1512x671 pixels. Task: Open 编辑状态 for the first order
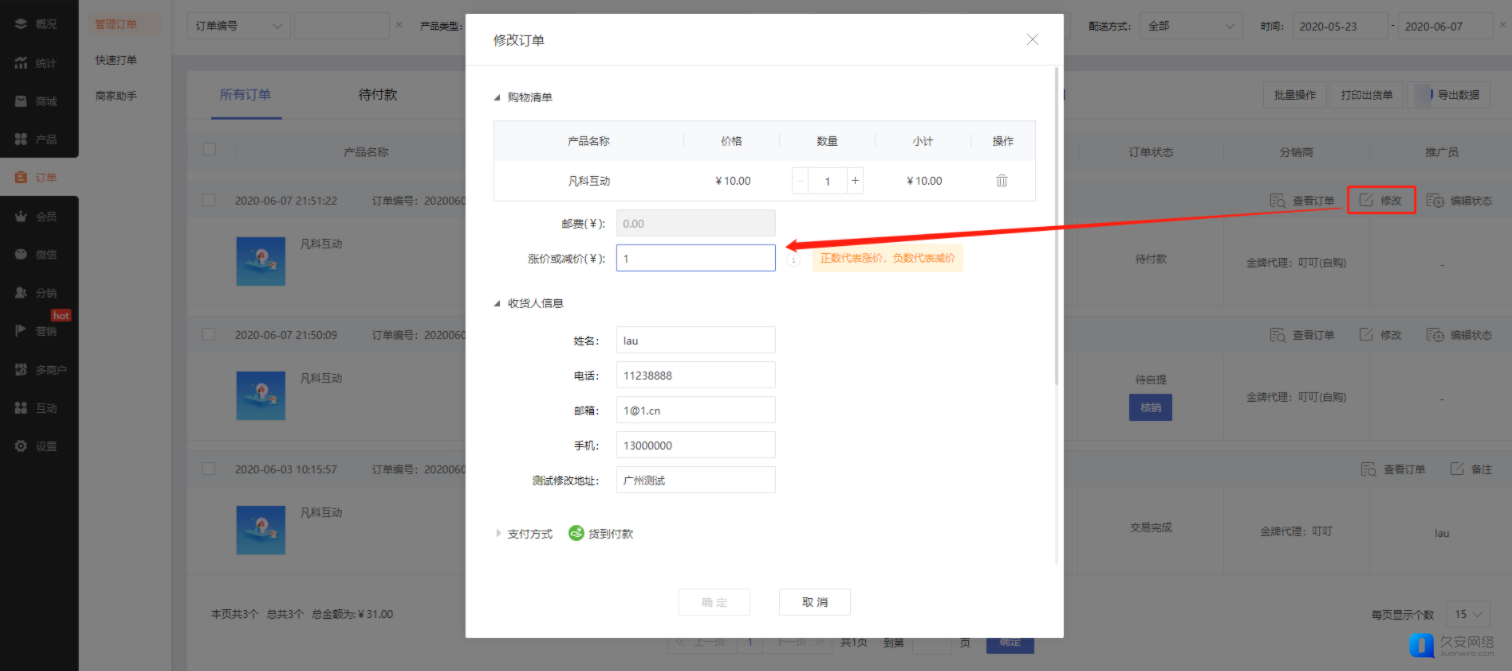click(1459, 200)
